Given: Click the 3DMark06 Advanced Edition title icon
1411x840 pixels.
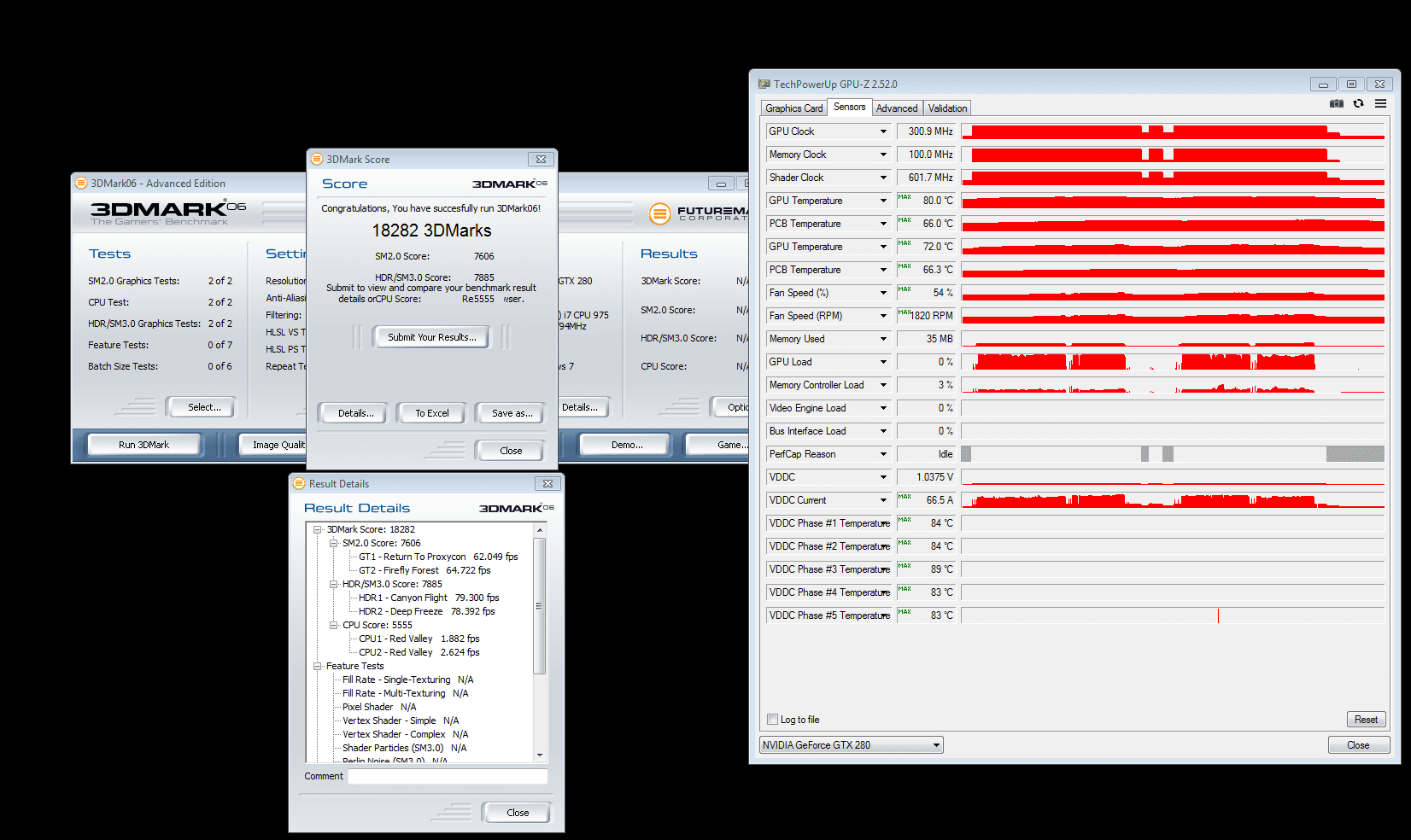Looking at the screenshot, I should click(81, 183).
